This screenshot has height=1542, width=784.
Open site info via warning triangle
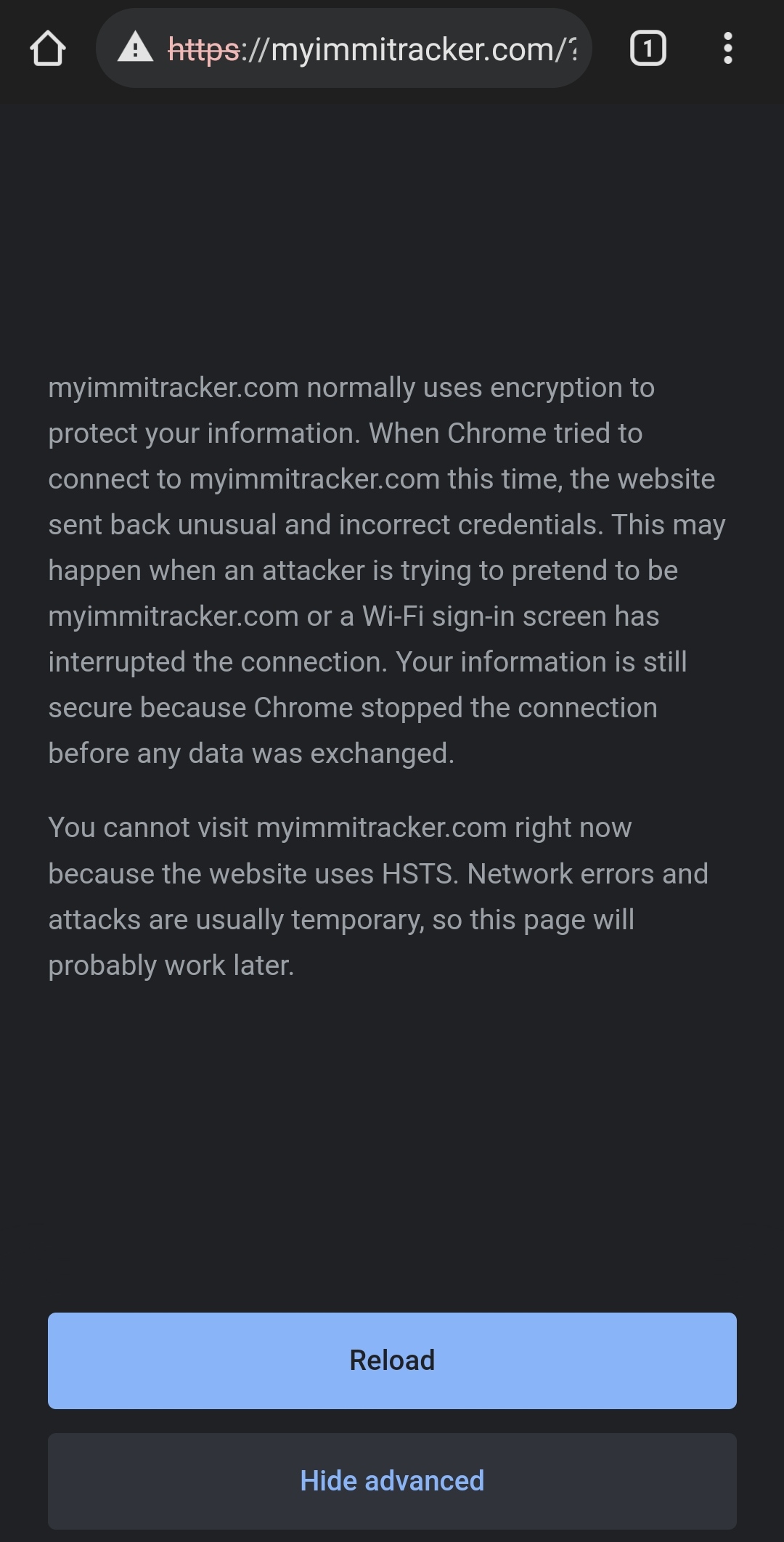135,49
